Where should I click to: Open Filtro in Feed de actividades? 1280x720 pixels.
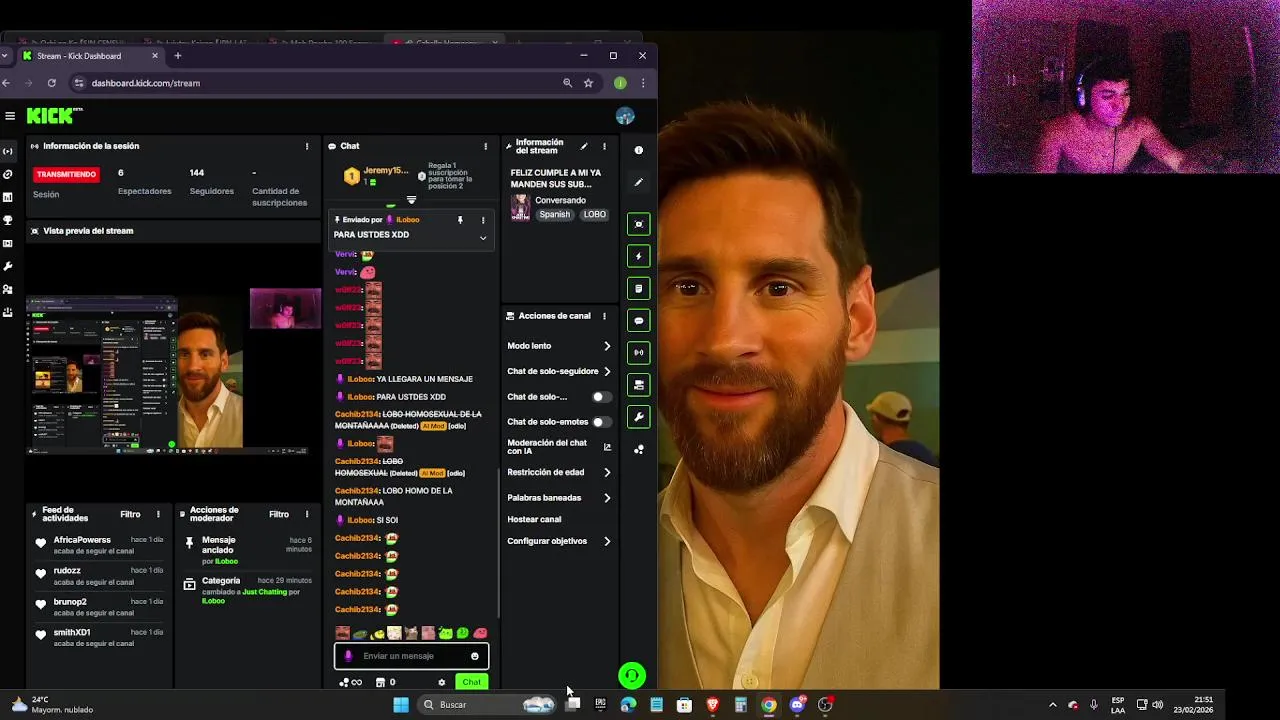(130, 514)
